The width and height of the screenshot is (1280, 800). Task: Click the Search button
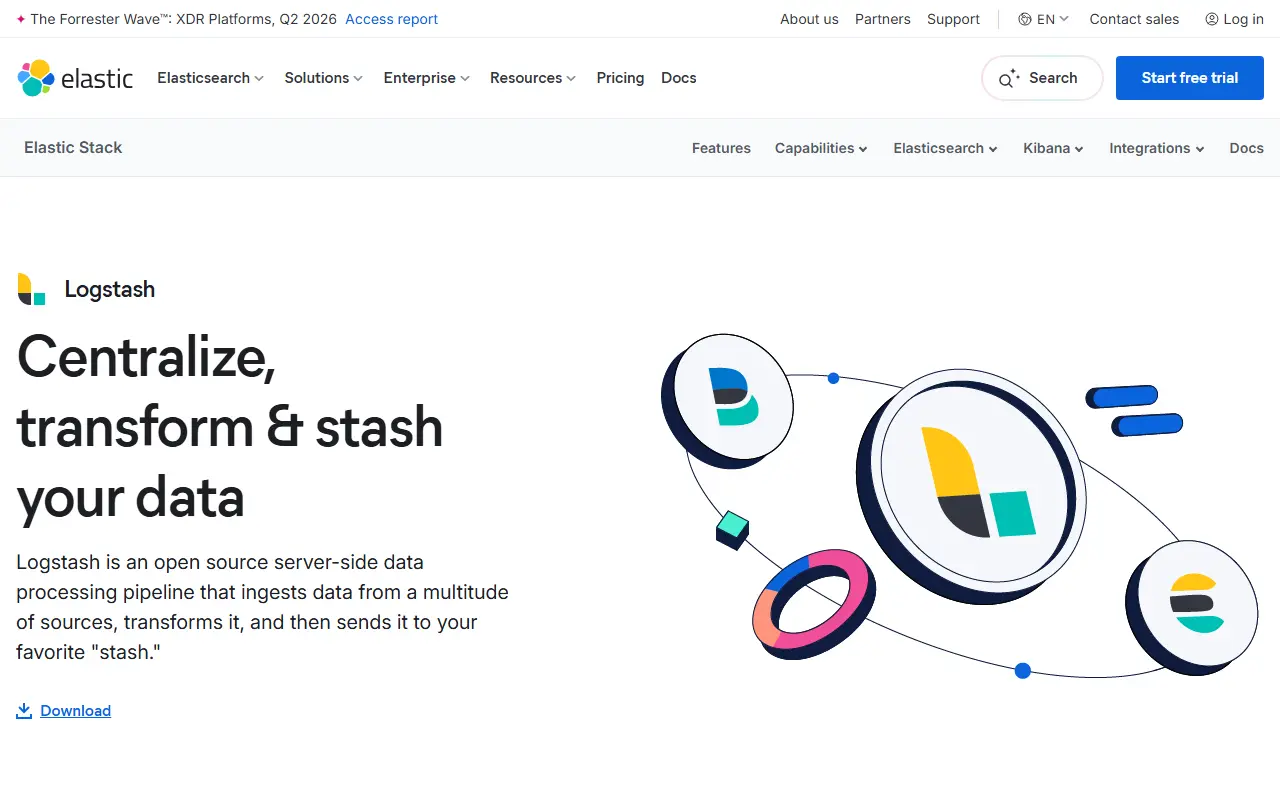tap(1042, 78)
